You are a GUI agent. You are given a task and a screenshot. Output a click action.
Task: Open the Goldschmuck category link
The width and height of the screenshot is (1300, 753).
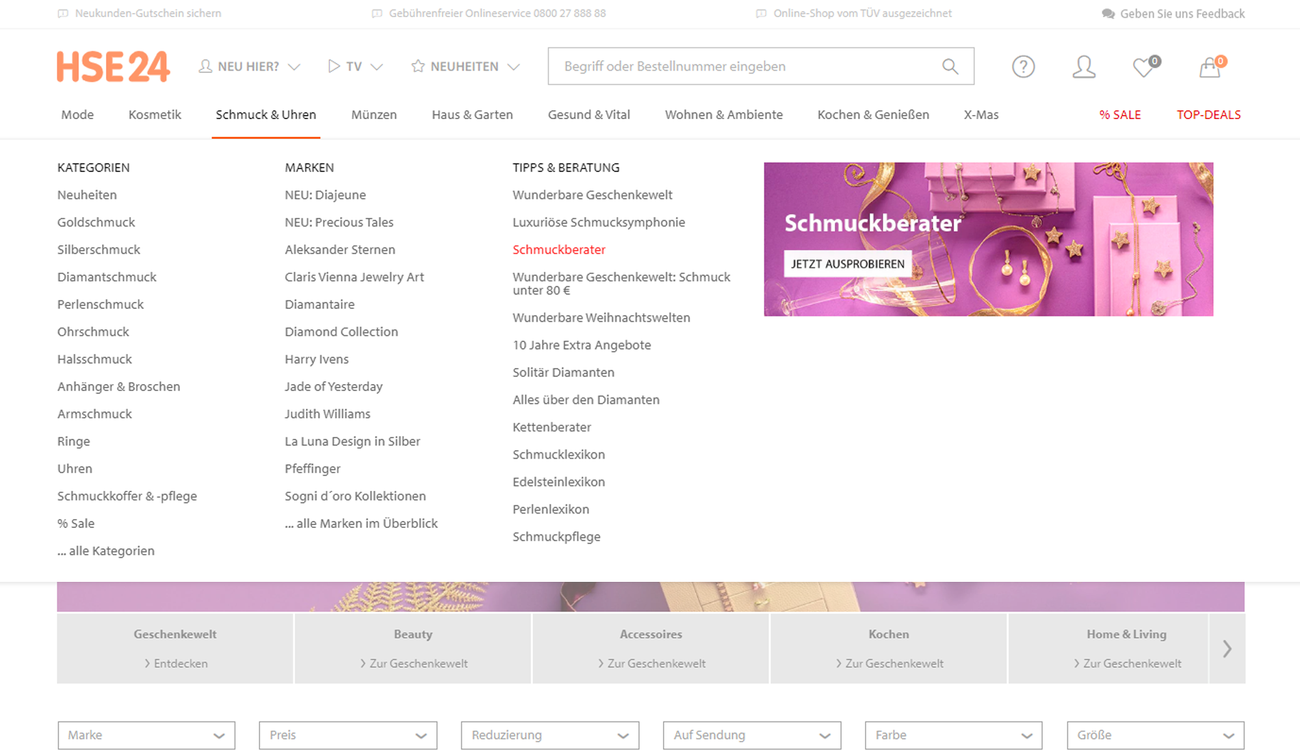tap(96, 222)
